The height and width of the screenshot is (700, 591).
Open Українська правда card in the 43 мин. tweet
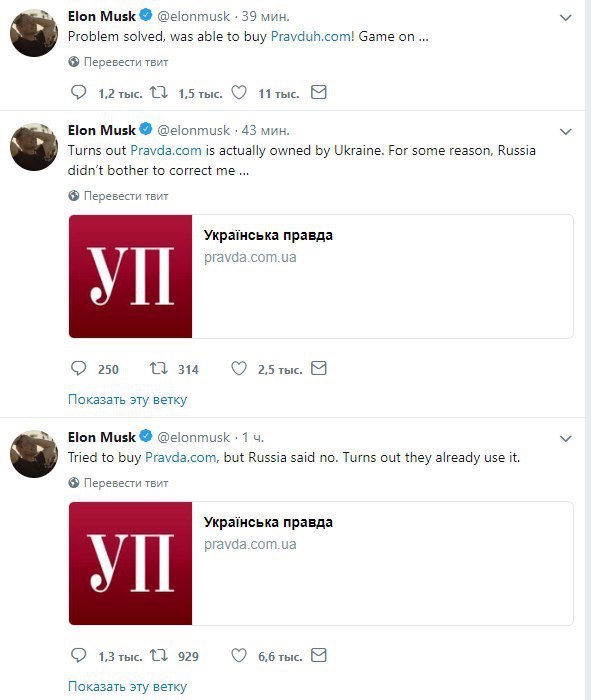click(x=321, y=276)
